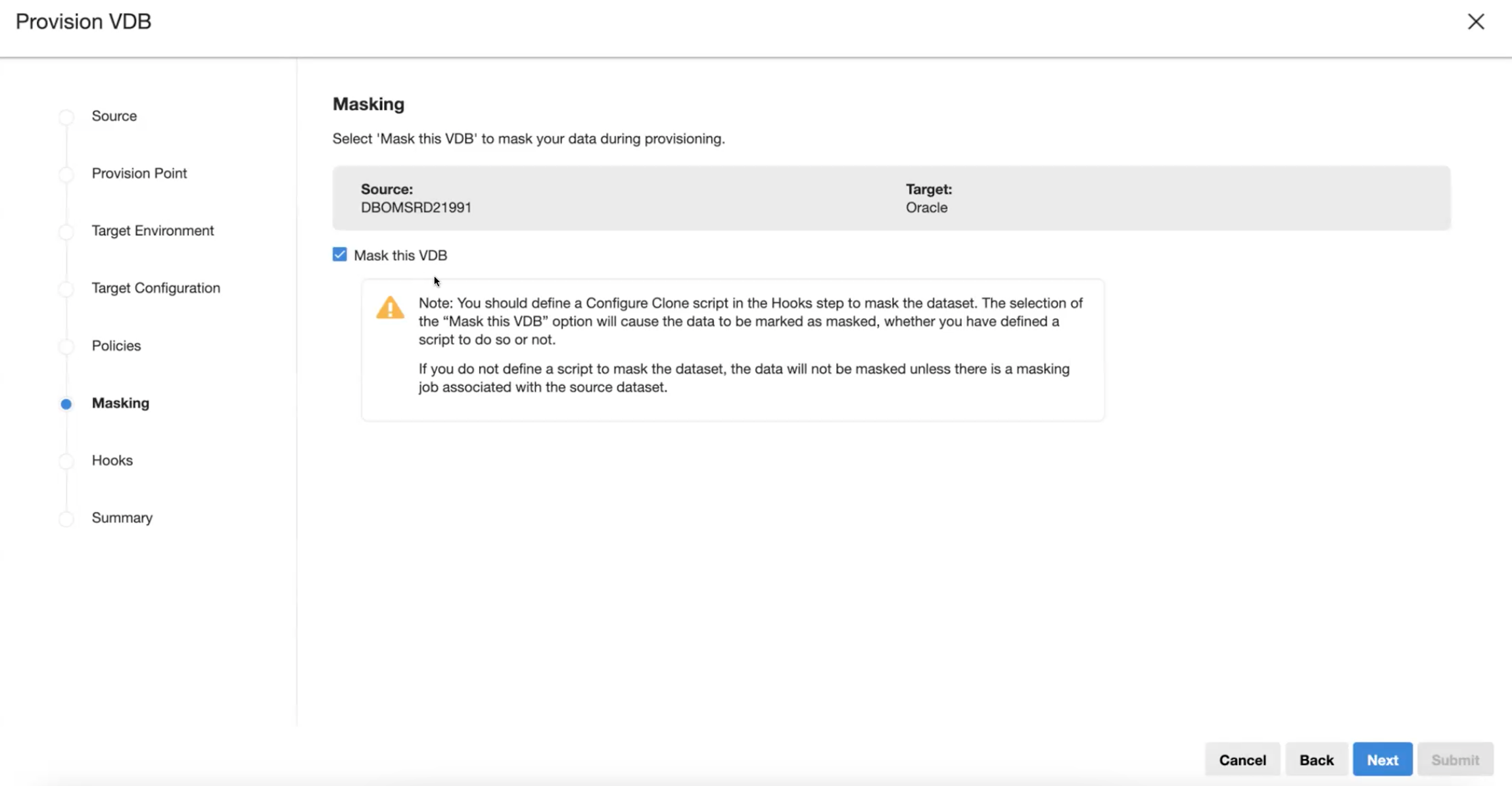Click the Source step circle marker
The width and height of the screenshot is (1512, 786).
[x=66, y=117]
